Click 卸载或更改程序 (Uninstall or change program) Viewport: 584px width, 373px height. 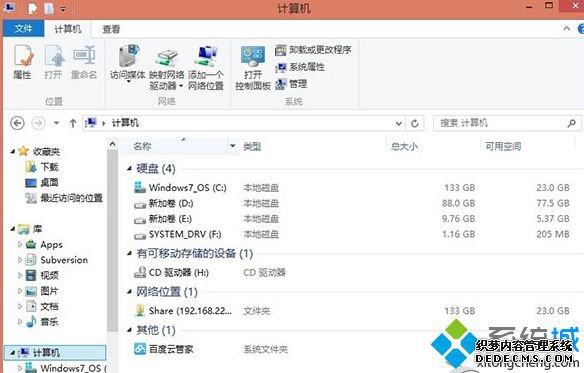tap(313, 50)
